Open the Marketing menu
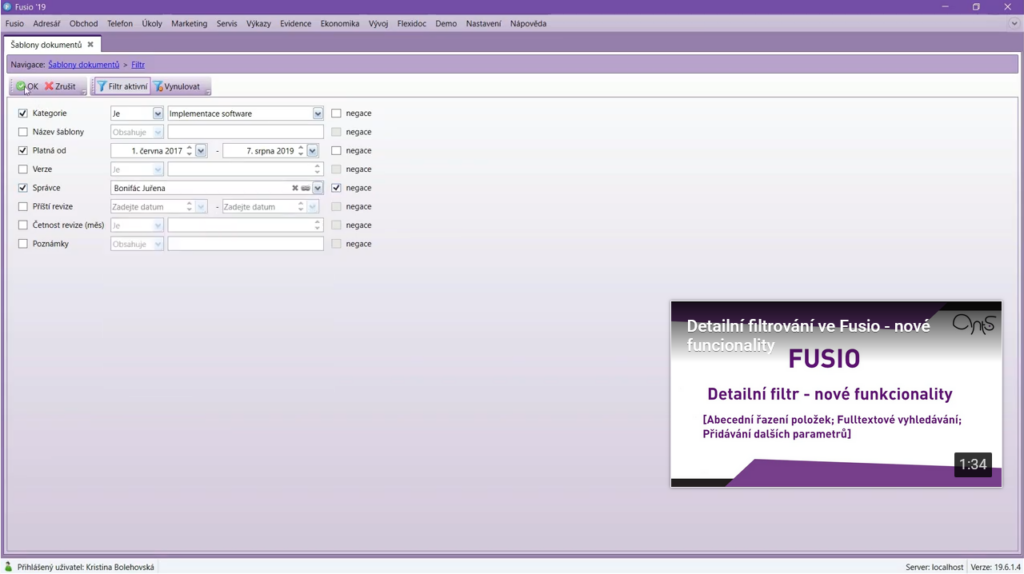The image size is (1024, 574). point(189,23)
